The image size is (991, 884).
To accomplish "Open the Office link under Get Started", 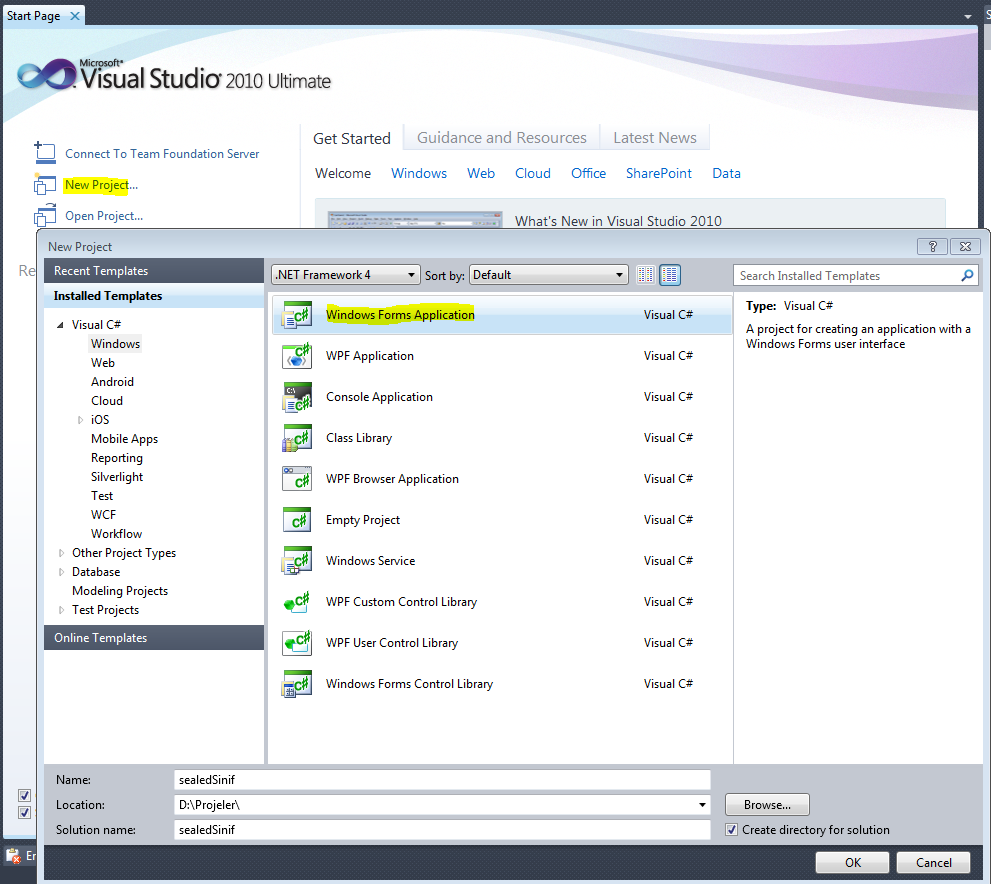I will pos(588,173).
